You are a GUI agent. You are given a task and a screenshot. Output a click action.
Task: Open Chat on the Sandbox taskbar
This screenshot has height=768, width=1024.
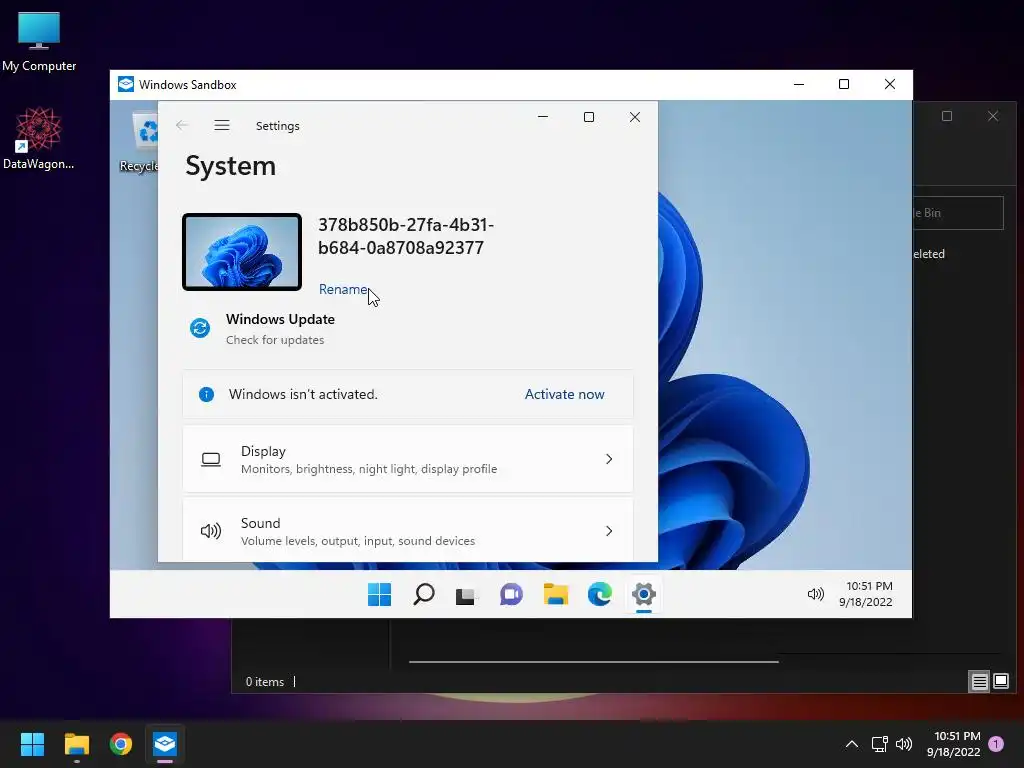(511, 594)
